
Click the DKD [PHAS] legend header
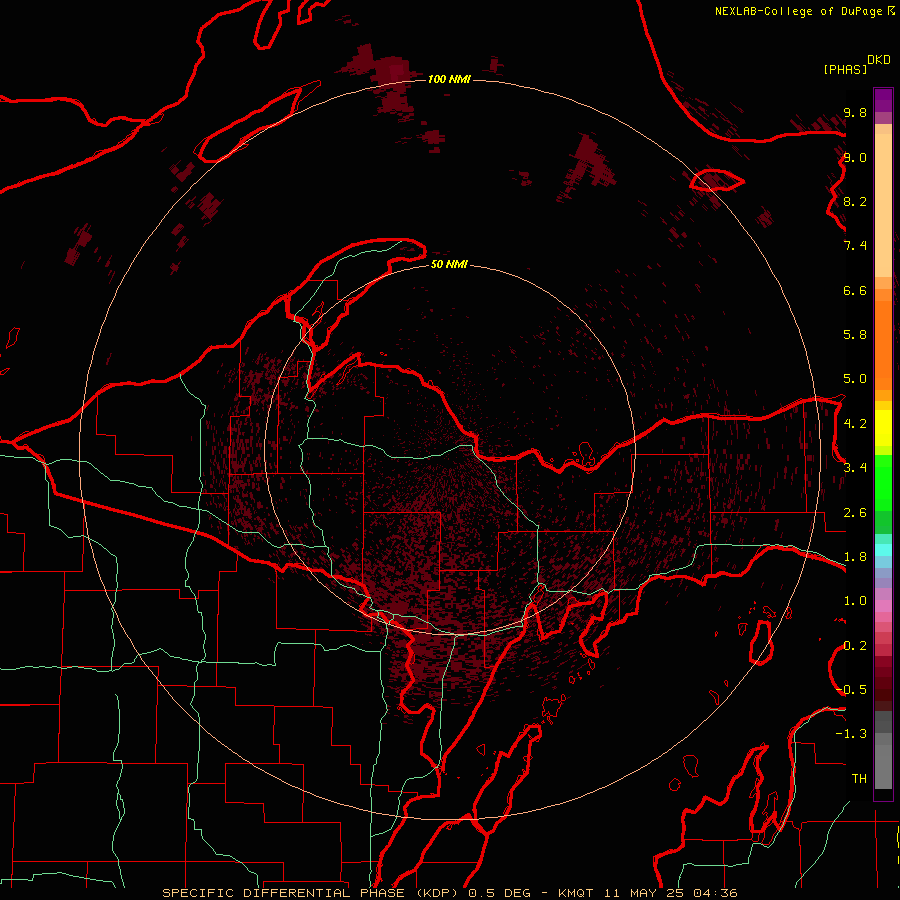[x=857, y=65]
